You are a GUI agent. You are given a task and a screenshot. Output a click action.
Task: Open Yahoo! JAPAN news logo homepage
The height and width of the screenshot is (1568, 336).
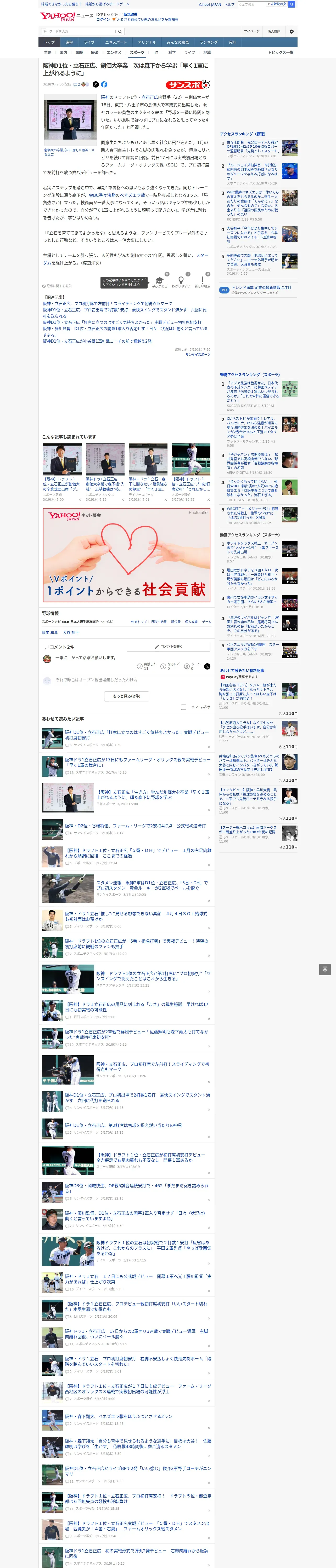pos(66,16)
